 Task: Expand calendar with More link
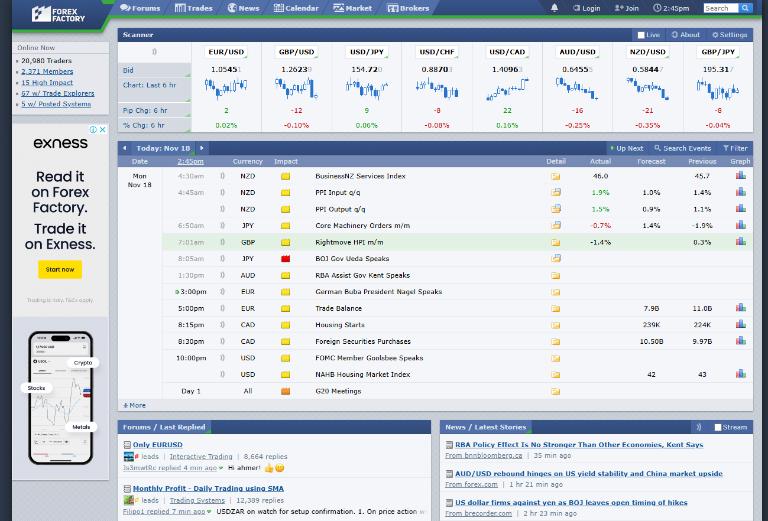134,405
